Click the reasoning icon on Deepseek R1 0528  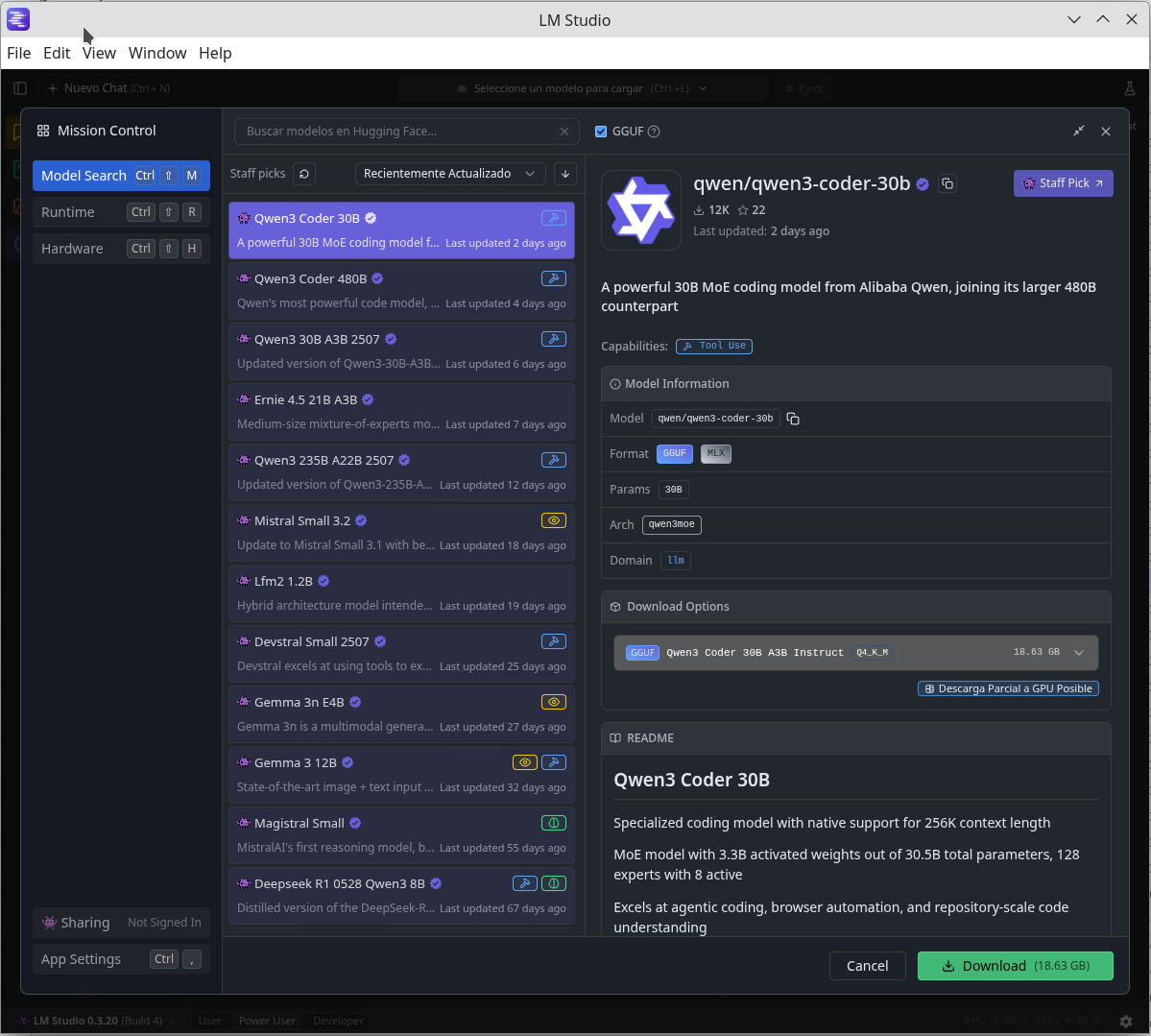click(554, 883)
